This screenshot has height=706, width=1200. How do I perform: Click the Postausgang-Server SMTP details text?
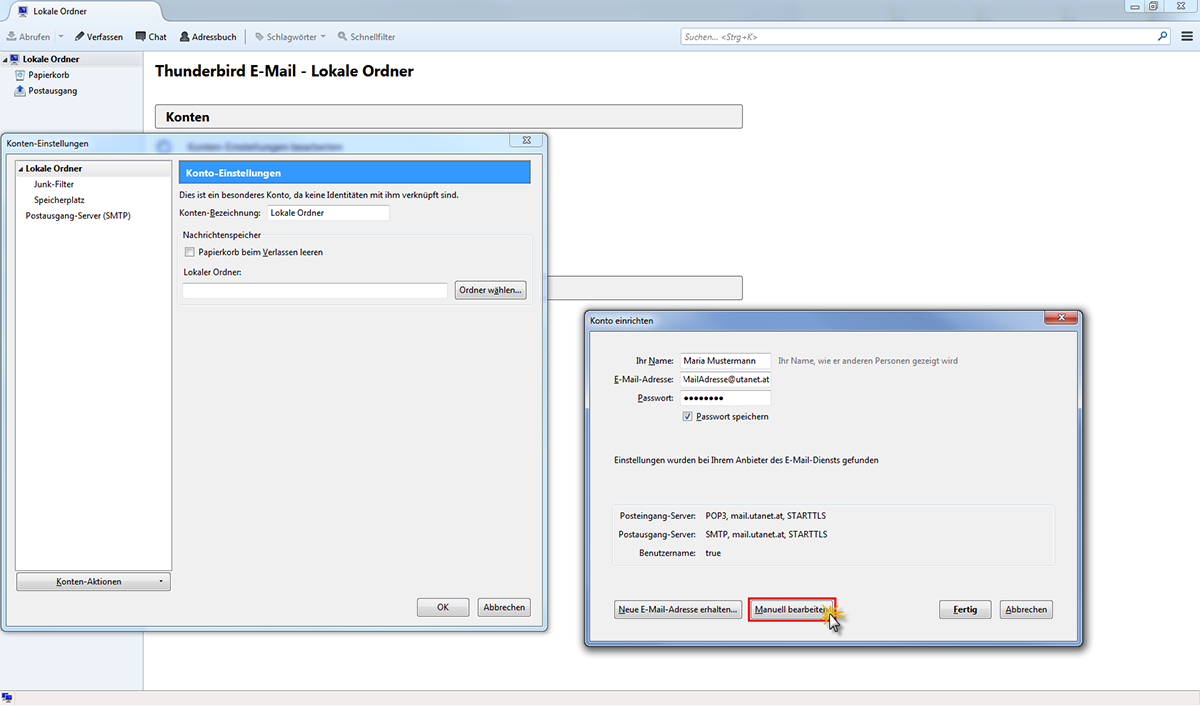pos(766,535)
